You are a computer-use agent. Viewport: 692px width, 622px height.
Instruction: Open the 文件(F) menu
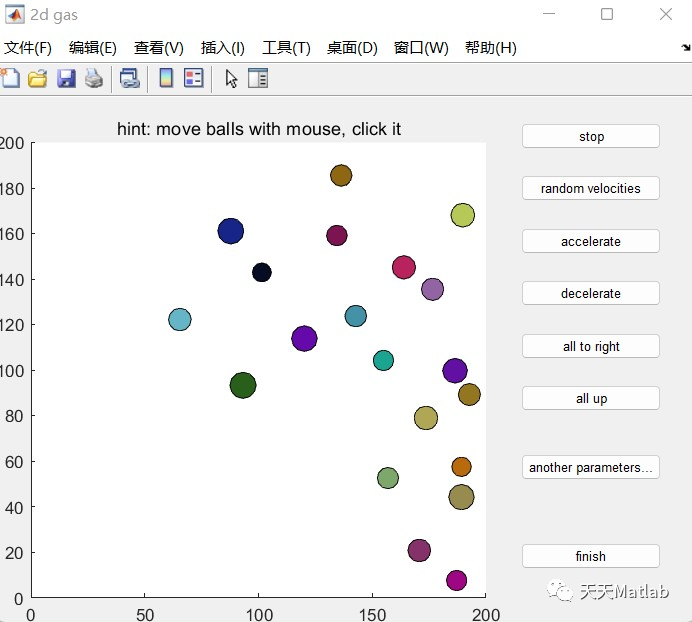pyautogui.click(x=28, y=48)
